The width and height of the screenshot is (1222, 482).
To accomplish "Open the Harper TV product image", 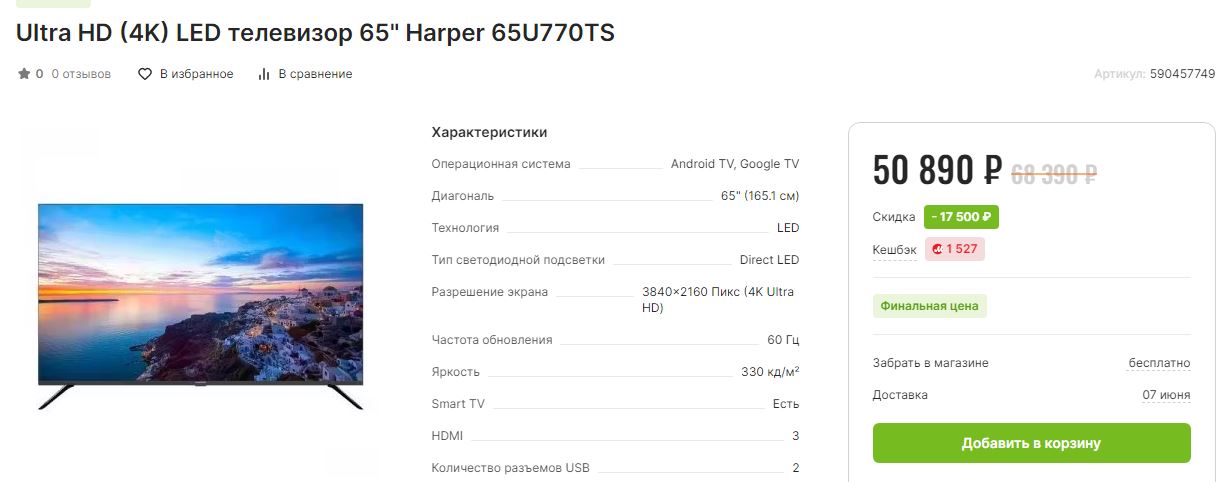I will (200, 307).
